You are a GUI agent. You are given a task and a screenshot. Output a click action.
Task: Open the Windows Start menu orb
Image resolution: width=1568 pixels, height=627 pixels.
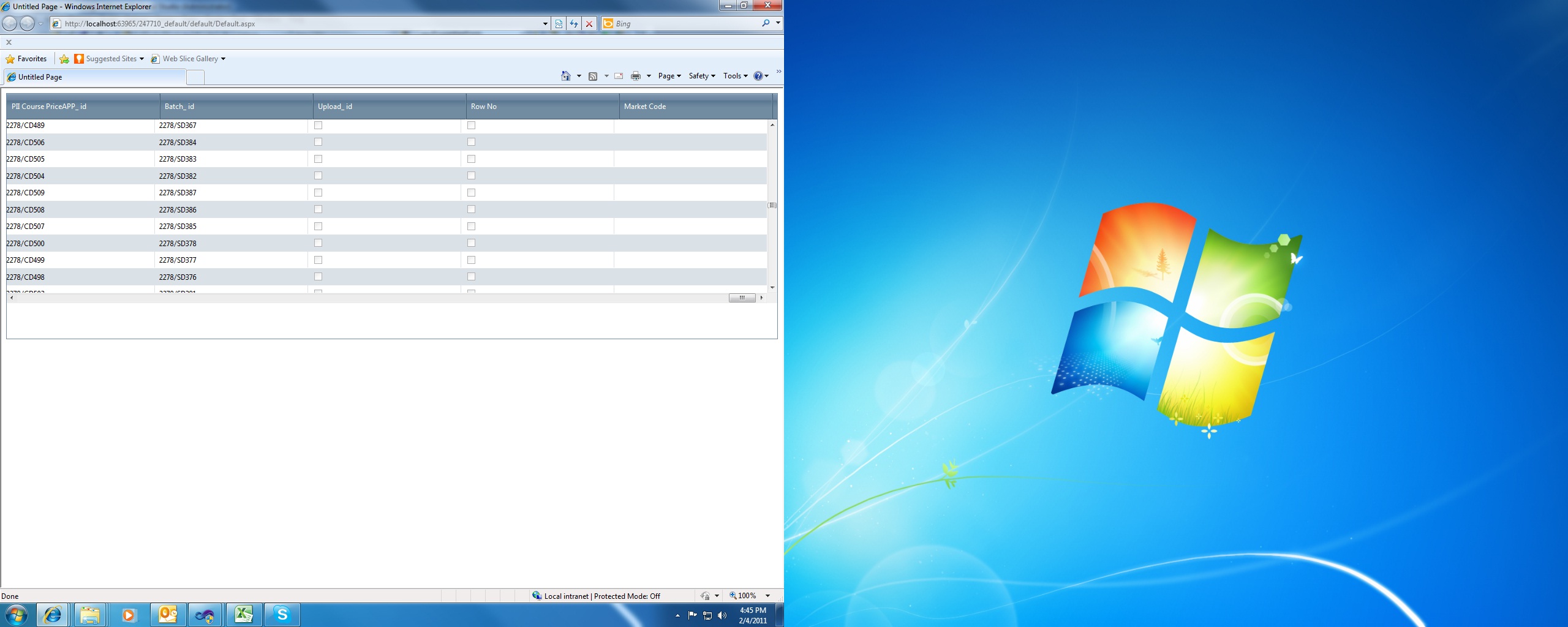17,614
